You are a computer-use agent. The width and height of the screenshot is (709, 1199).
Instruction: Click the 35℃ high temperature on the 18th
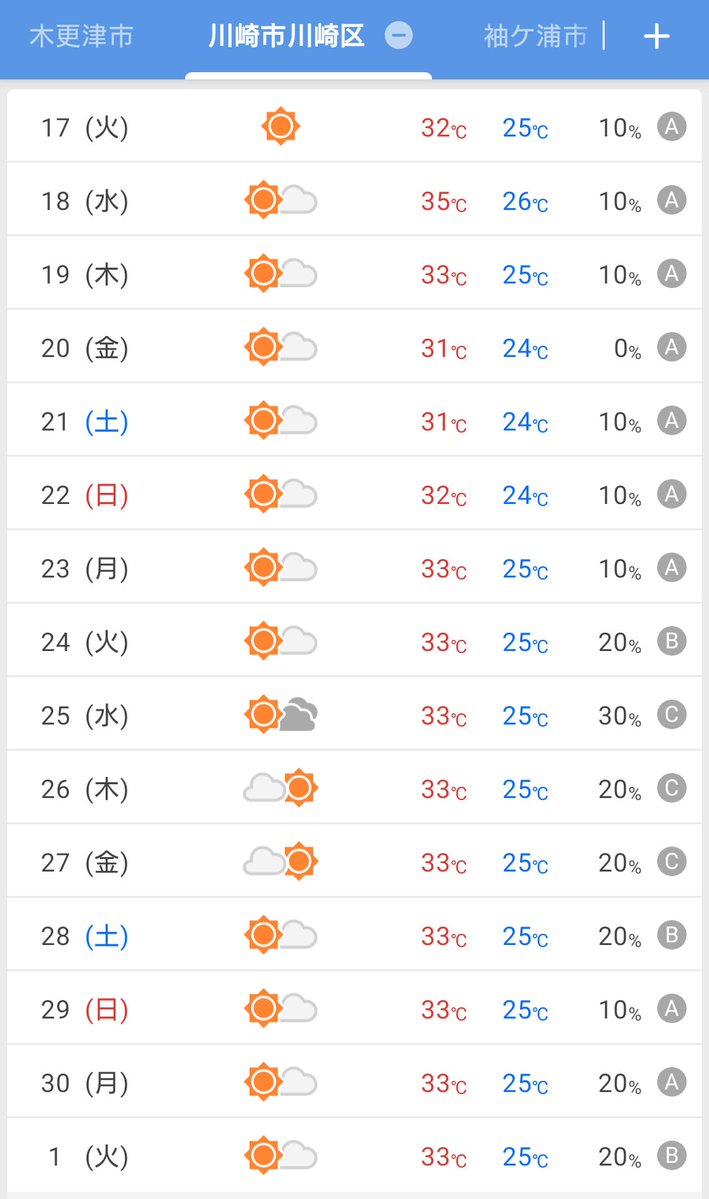(444, 201)
